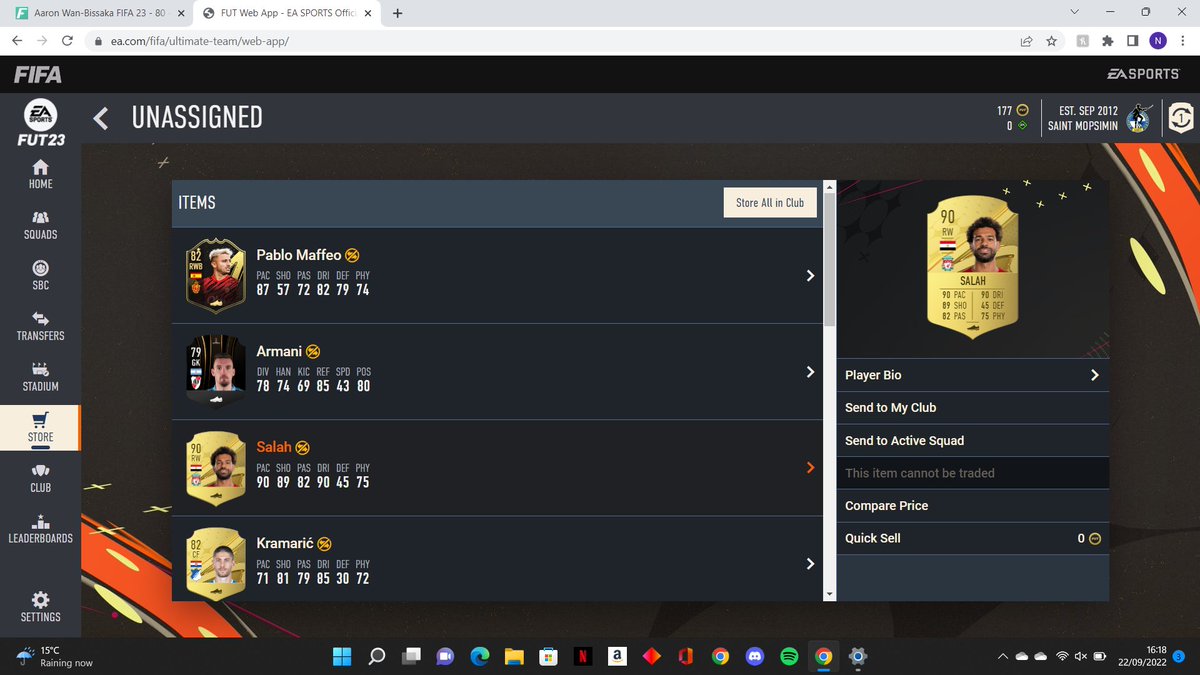Open the Stadium section

pos(40,377)
